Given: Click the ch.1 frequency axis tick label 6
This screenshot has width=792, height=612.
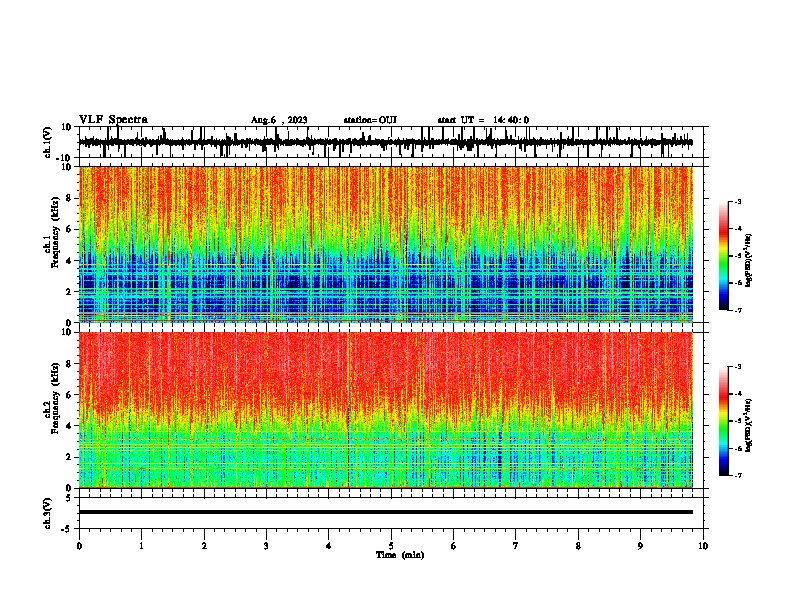Looking at the screenshot, I should (x=70, y=229).
